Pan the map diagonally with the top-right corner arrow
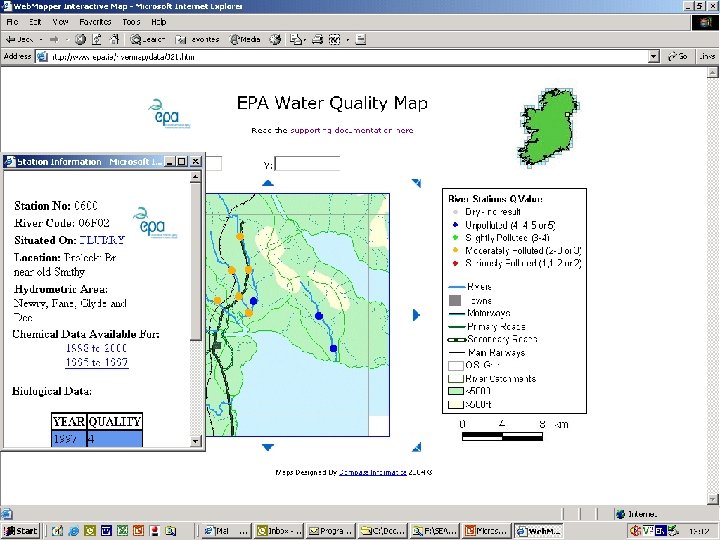720x540 pixels. [x=416, y=183]
